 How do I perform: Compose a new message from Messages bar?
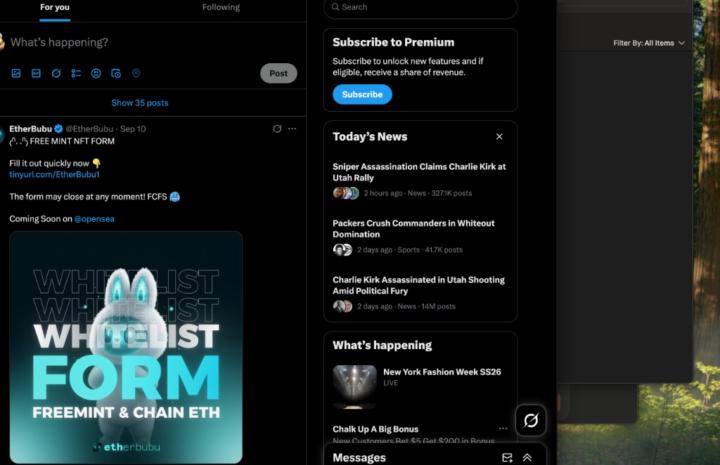(507, 458)
